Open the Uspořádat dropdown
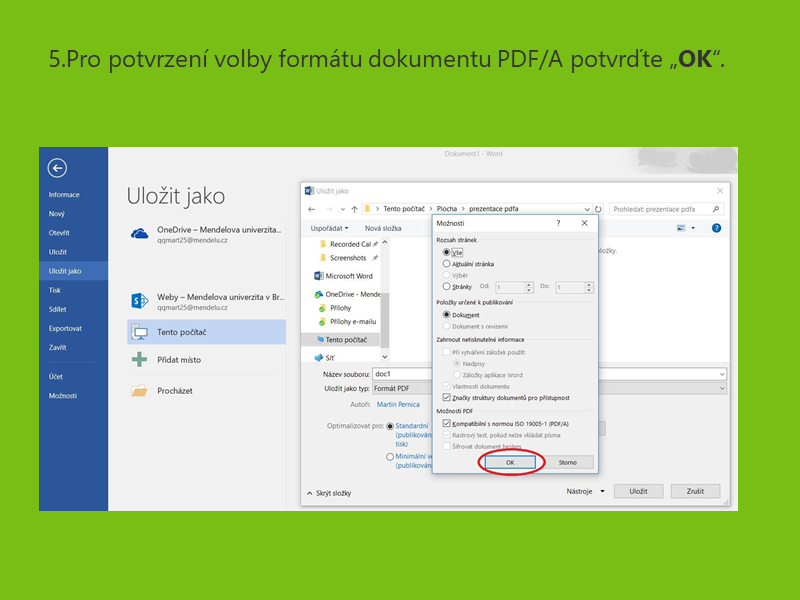 [x=330, y=228]
